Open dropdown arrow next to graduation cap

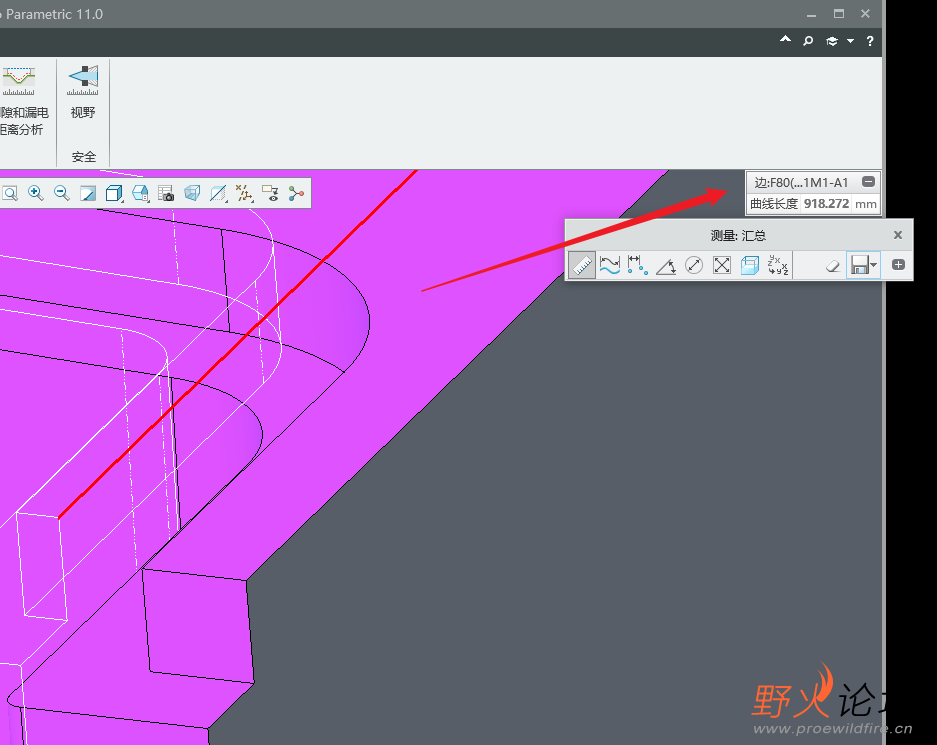point(850,41)
